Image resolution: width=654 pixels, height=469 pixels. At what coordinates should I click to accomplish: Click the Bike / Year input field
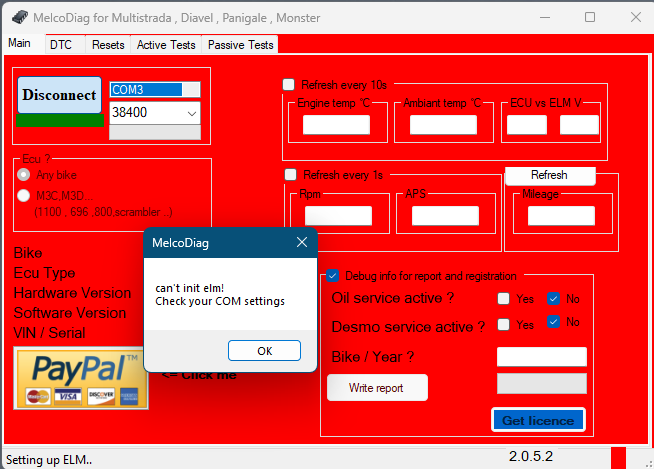pyautogui.click(x=541, y=357)
